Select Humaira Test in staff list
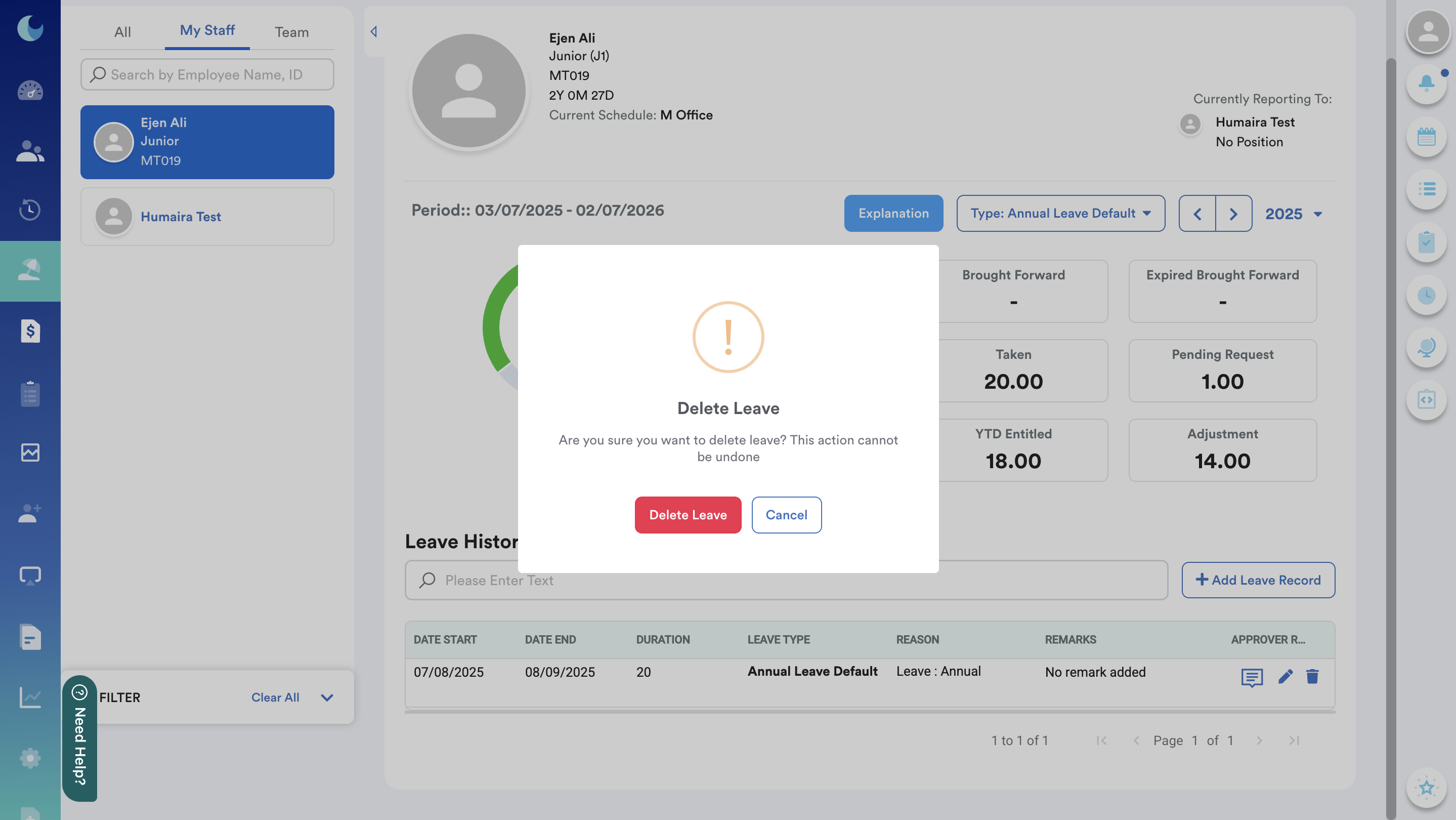The width and height of the screenshot is (1456, 820). tap(207, 217)
